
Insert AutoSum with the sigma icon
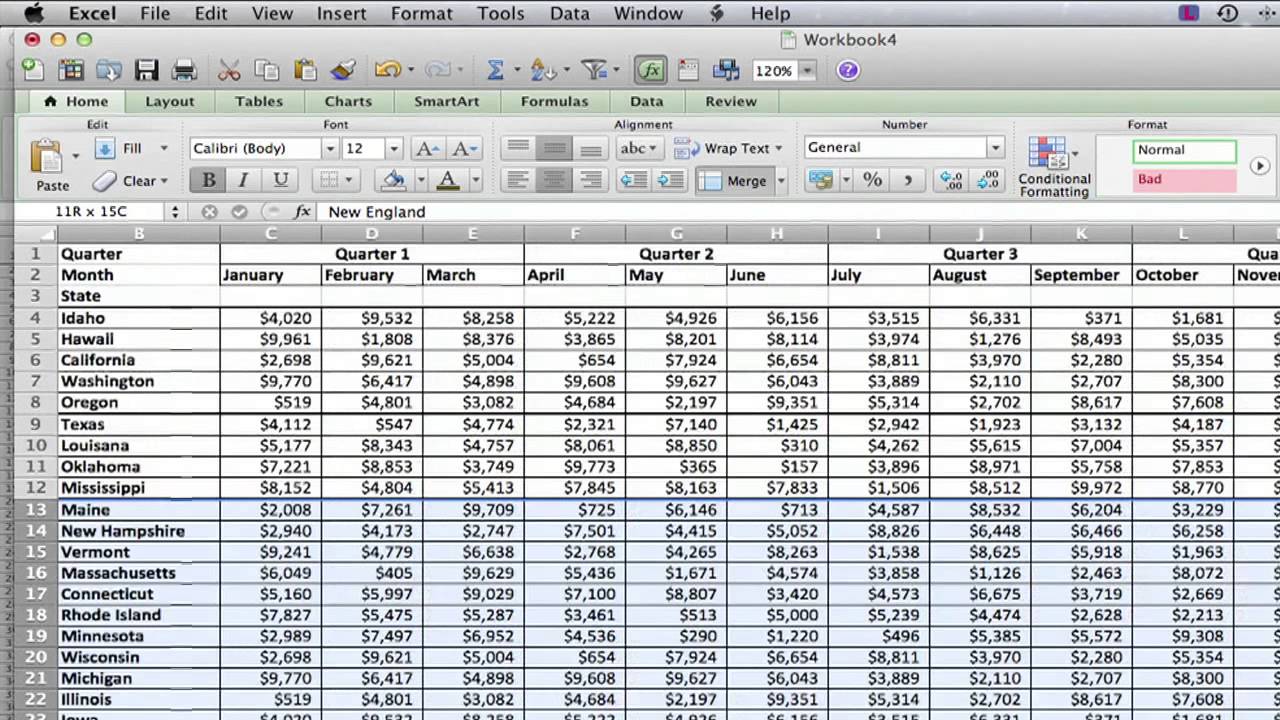tap(495, 70)
